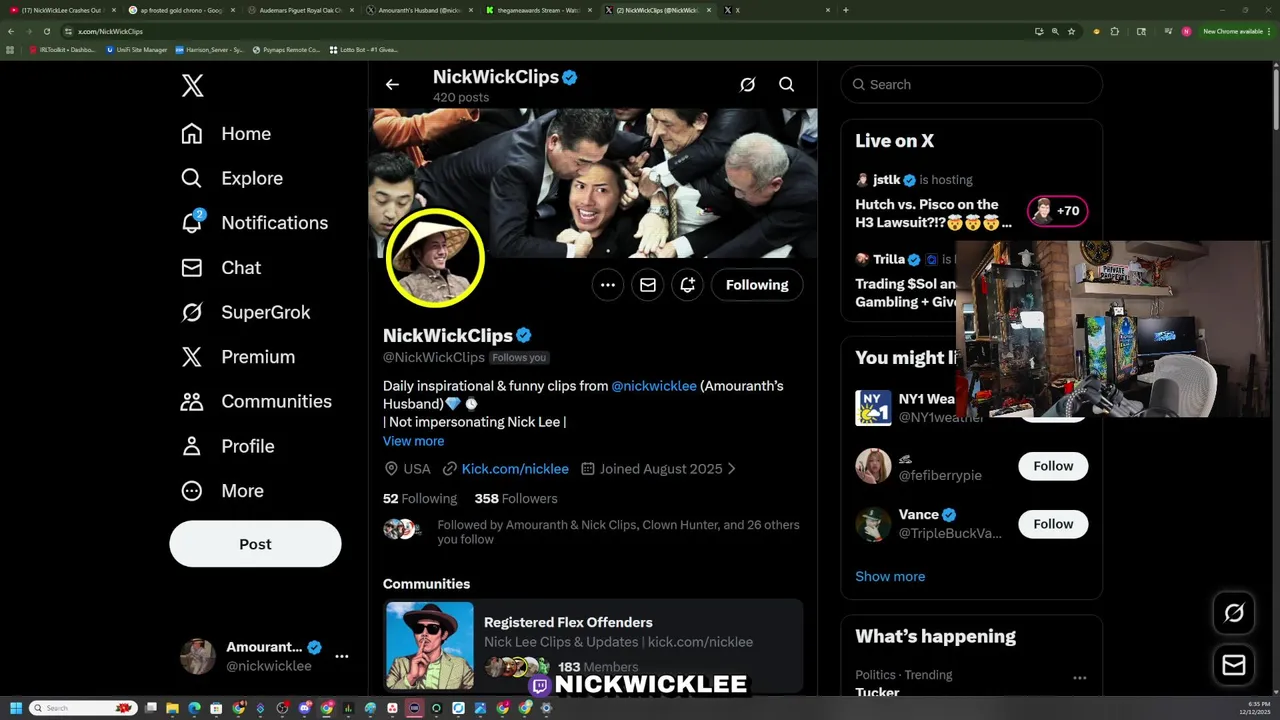This screenshot has height=720, width=1280.
Task: Open floating messages envelope button
Action: coord(1234,666)
